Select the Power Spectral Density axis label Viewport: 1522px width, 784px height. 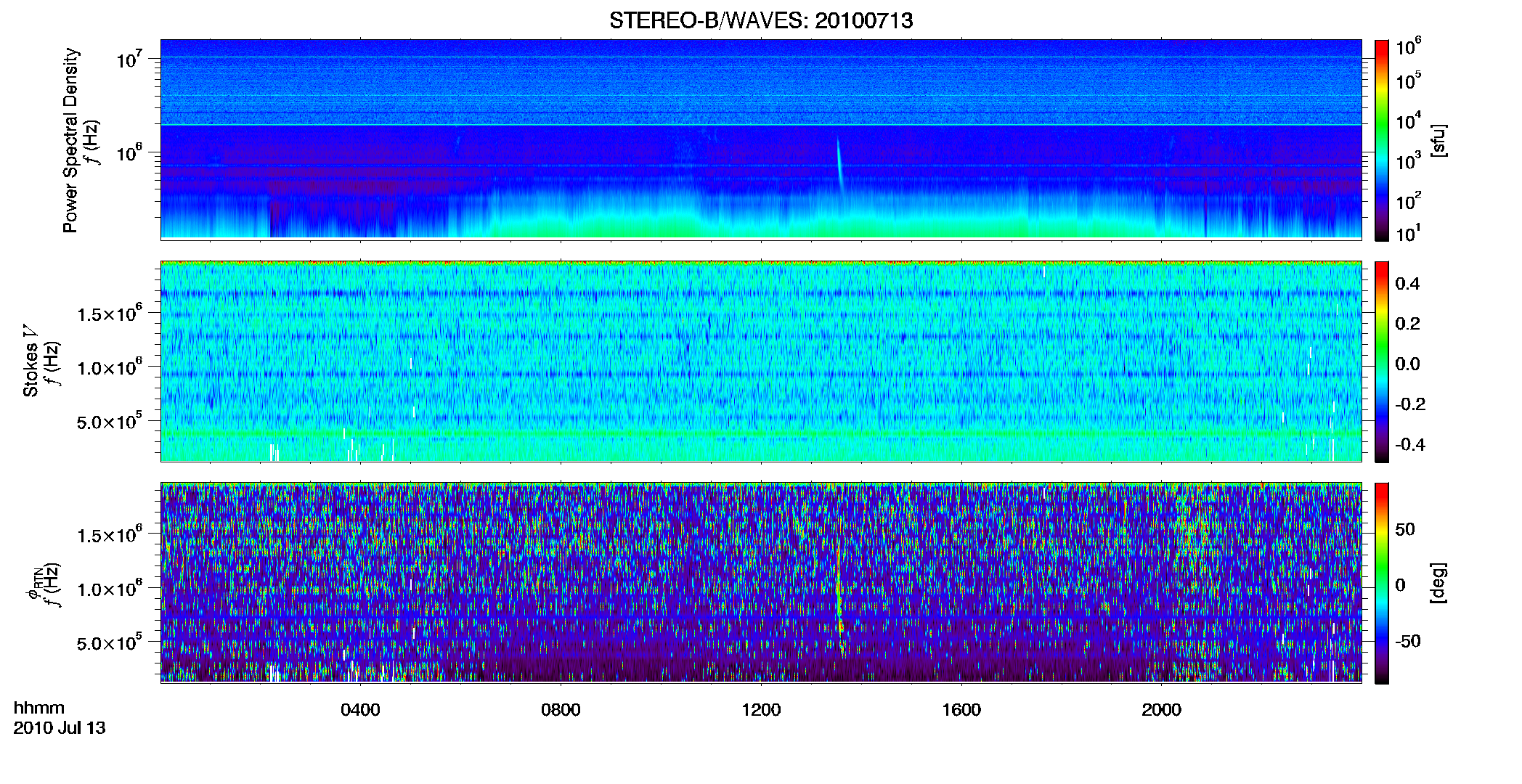(x=70, y=140)
